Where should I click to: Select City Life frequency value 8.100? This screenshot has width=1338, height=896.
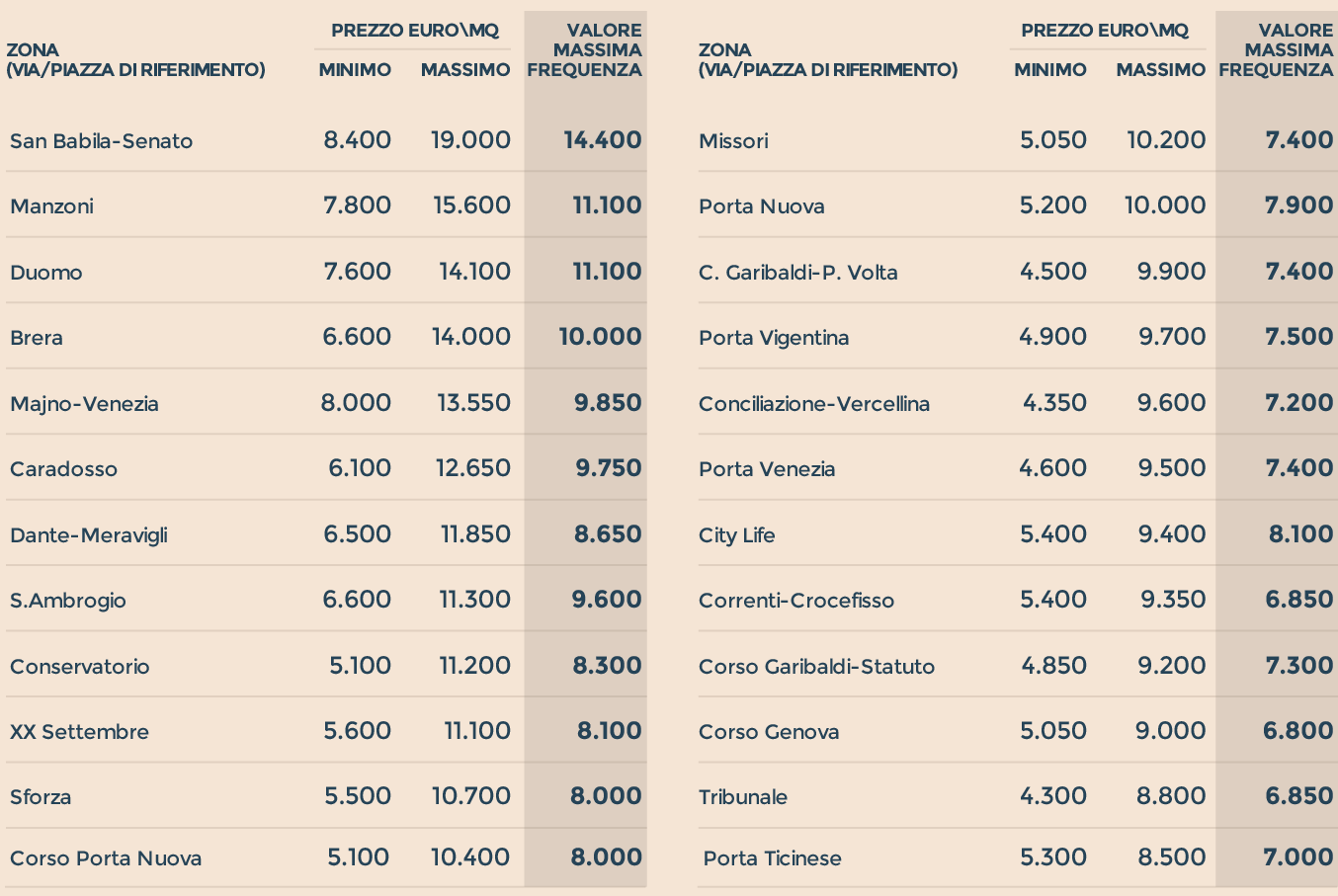click(x=1300, y=534)
